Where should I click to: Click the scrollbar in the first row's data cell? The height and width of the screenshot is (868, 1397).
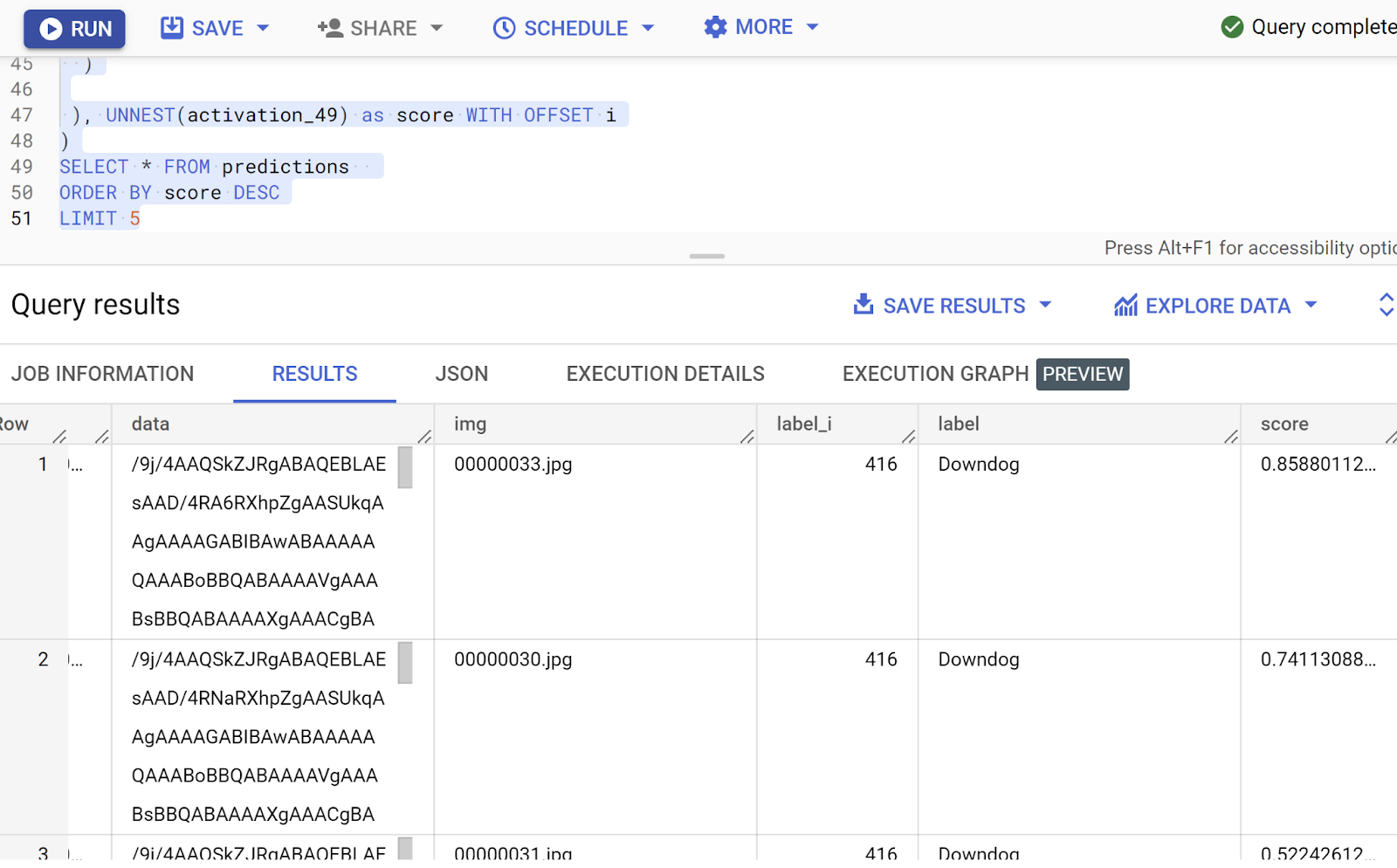point(405,467)
